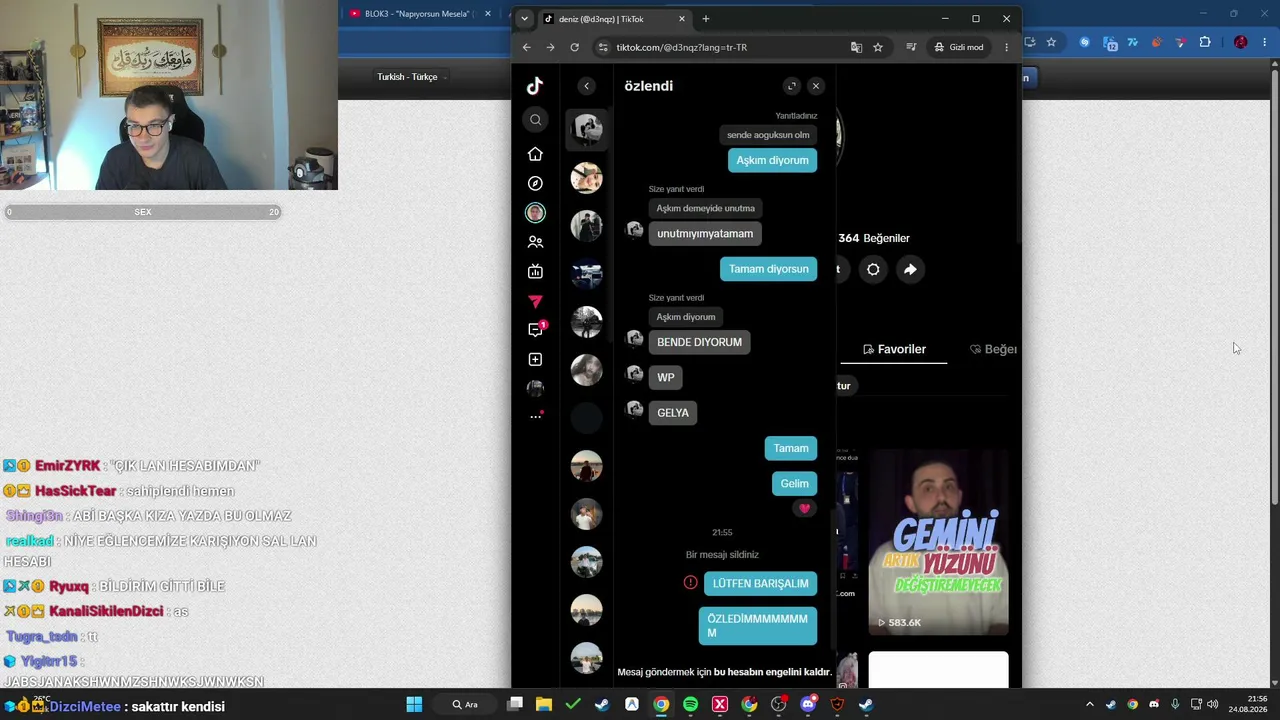The width and height of the screenshot is (1280, 720).
Task: Open the Turkish - Türkçe language dropdown
Action: click(412, 77)
